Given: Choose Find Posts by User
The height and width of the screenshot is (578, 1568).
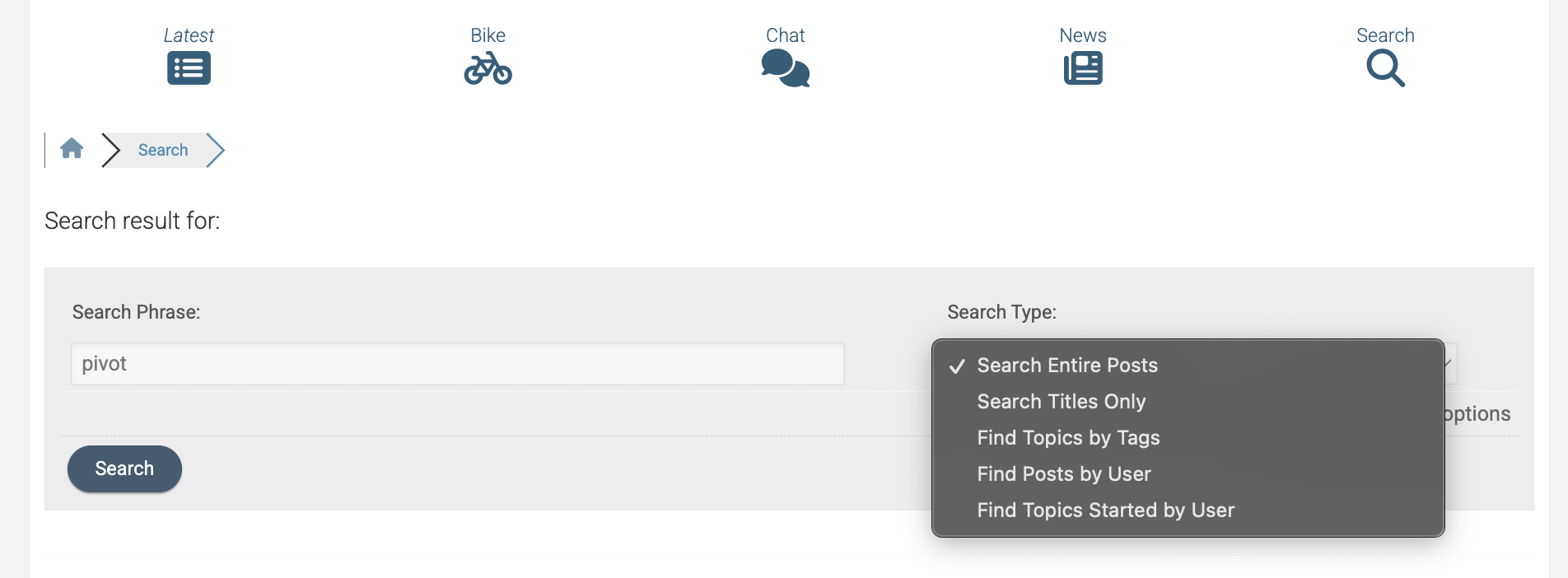Looking at the screenshot, I should click(1064, 474).
